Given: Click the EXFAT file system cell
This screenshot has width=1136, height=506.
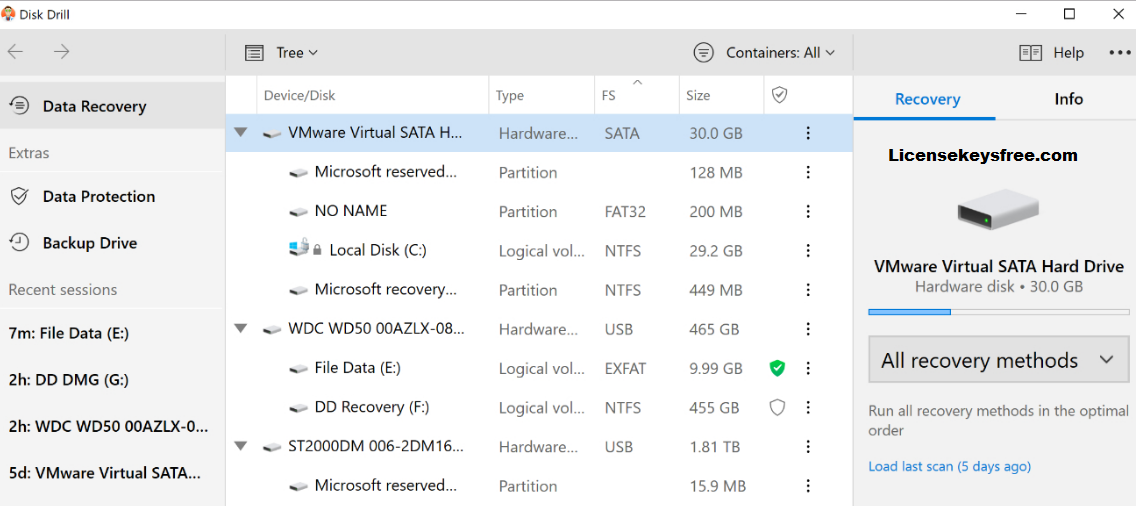Looking at the screenshot, I should [x=625, y=368].
